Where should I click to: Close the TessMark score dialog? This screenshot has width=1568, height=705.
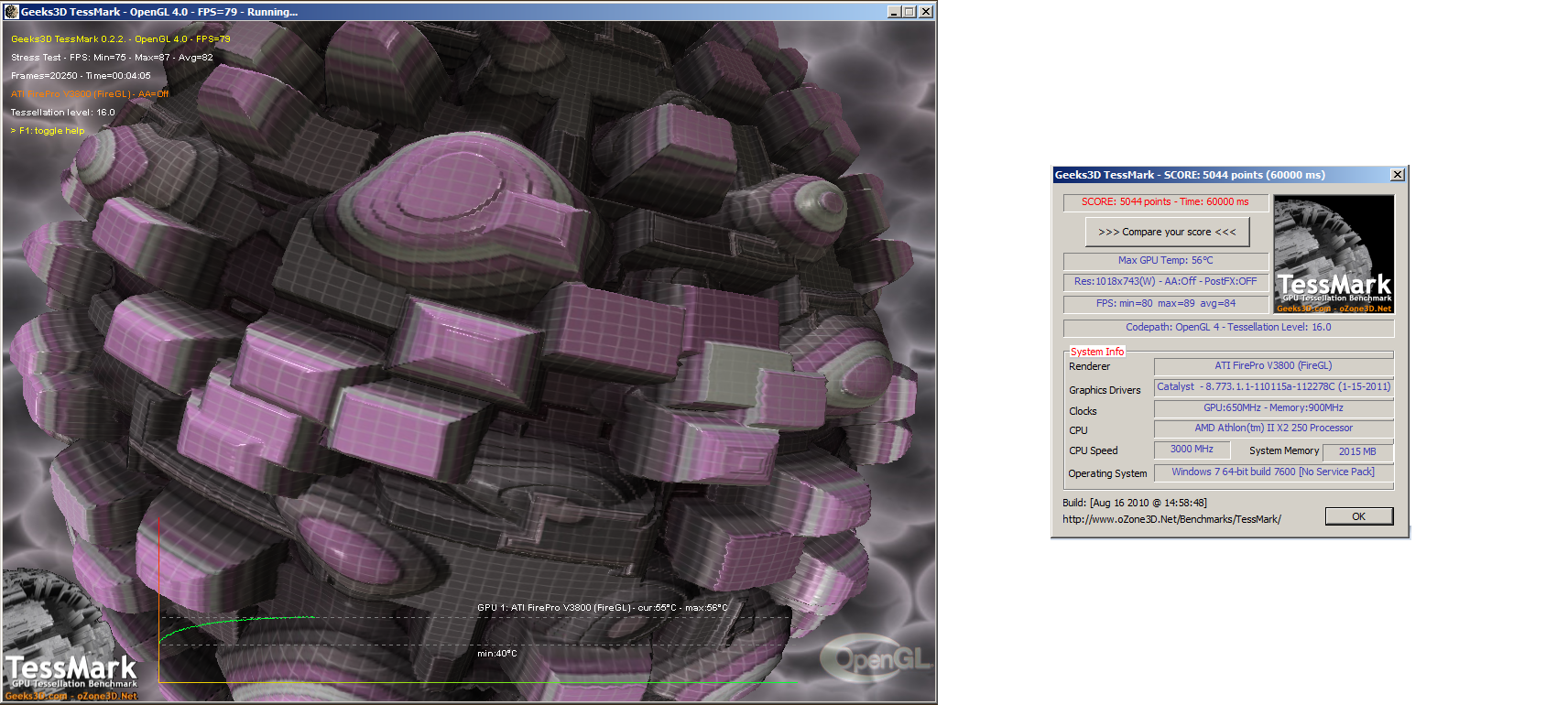coord(1397,175)
